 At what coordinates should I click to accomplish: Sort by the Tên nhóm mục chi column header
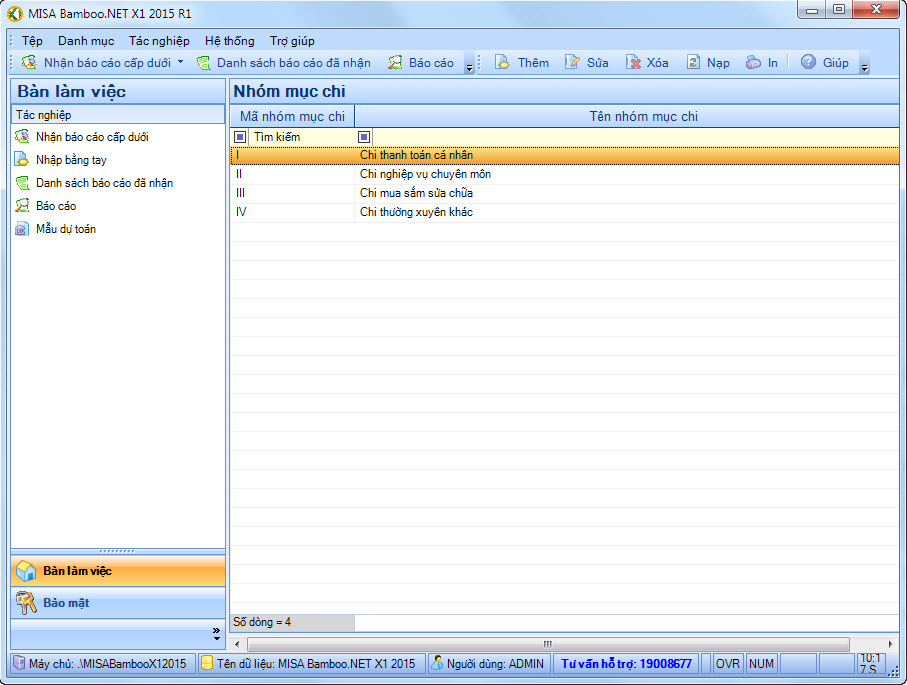pyautogui.click(x=627, y=116)
